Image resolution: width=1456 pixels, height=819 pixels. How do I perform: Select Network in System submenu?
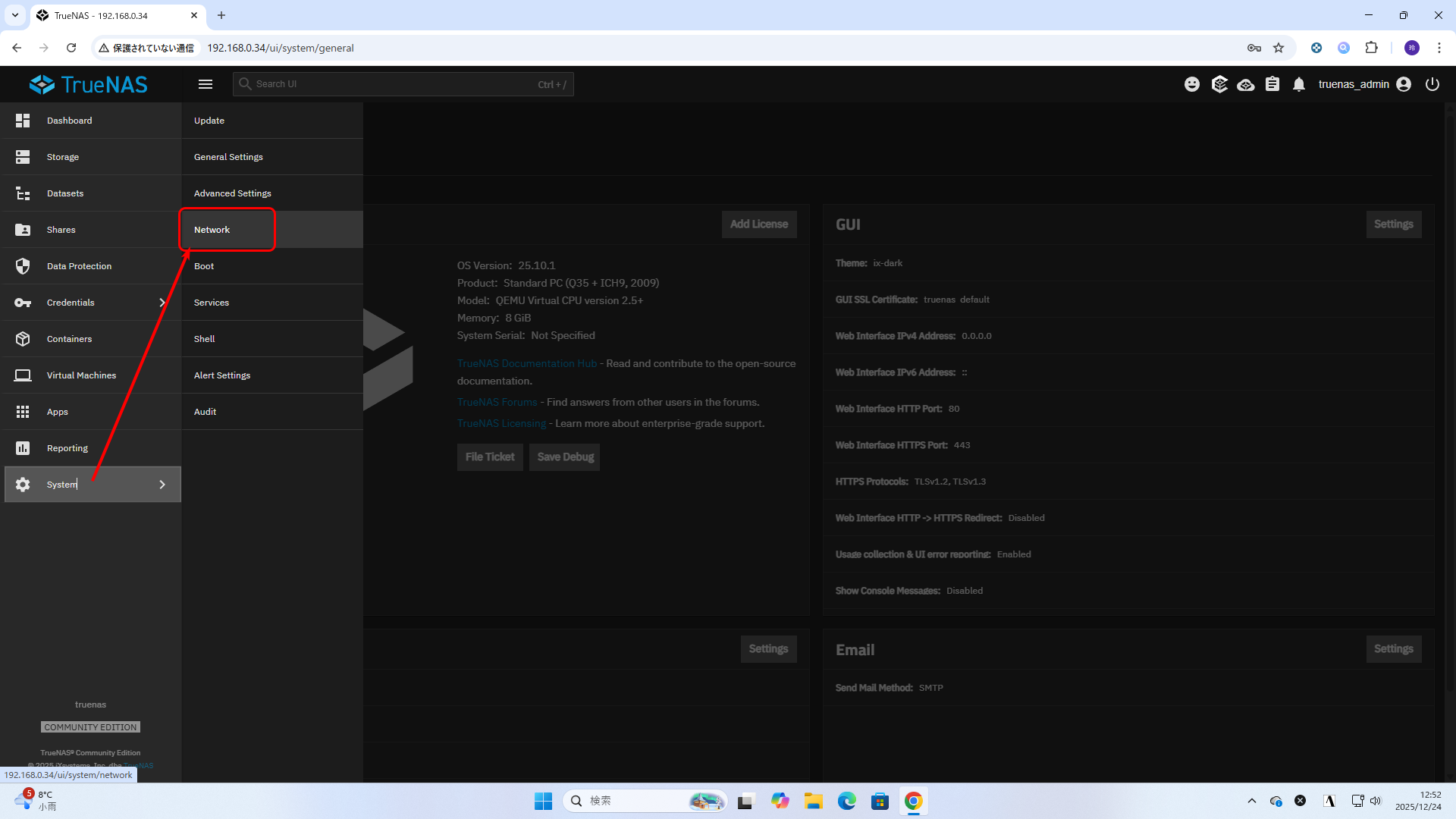212,230
